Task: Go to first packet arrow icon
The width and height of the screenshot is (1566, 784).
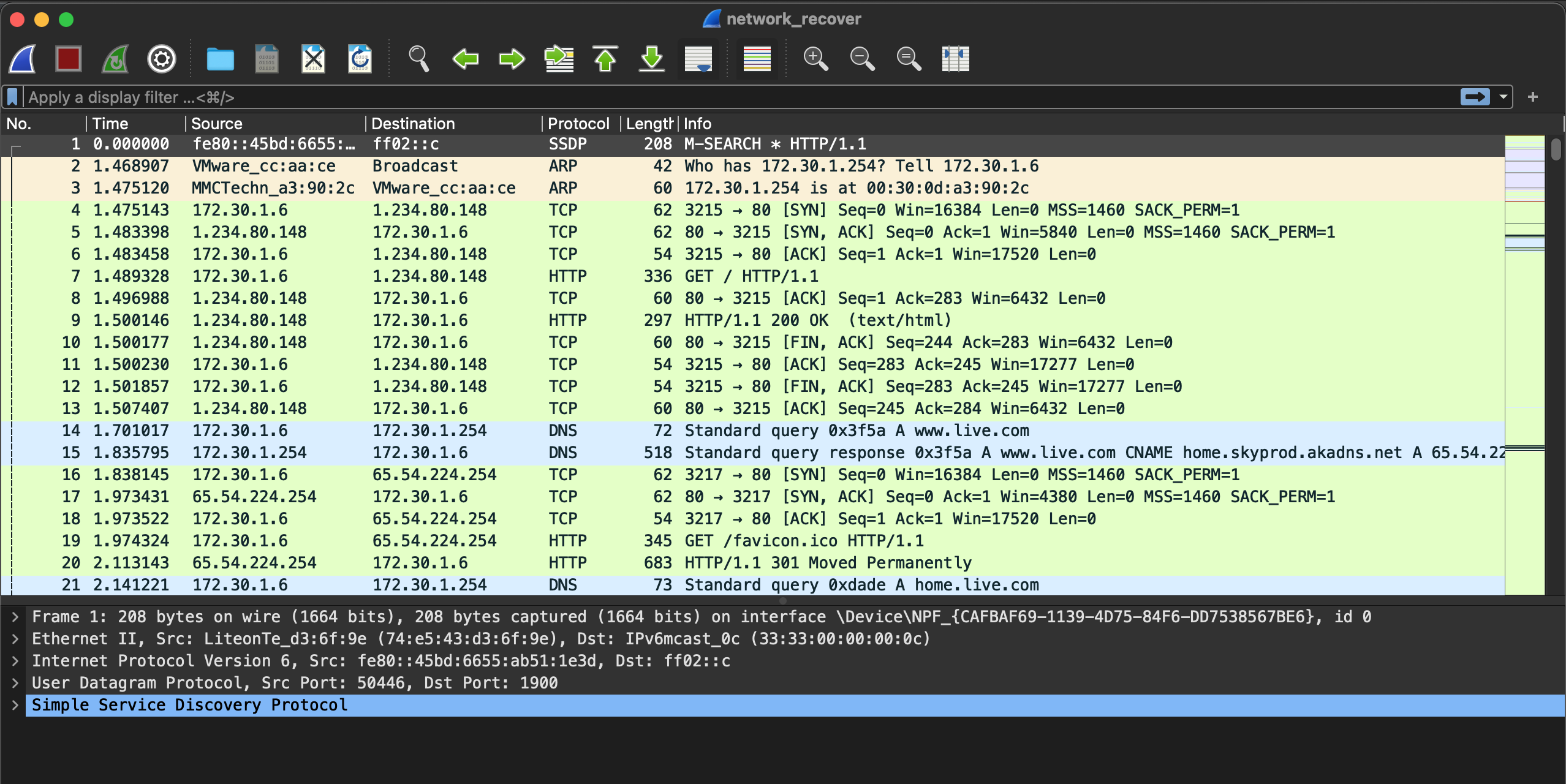Action: (605, 59)
